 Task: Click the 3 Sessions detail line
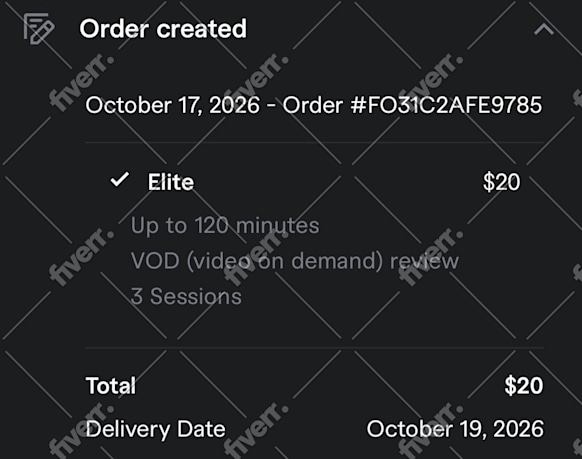point(186,296)
